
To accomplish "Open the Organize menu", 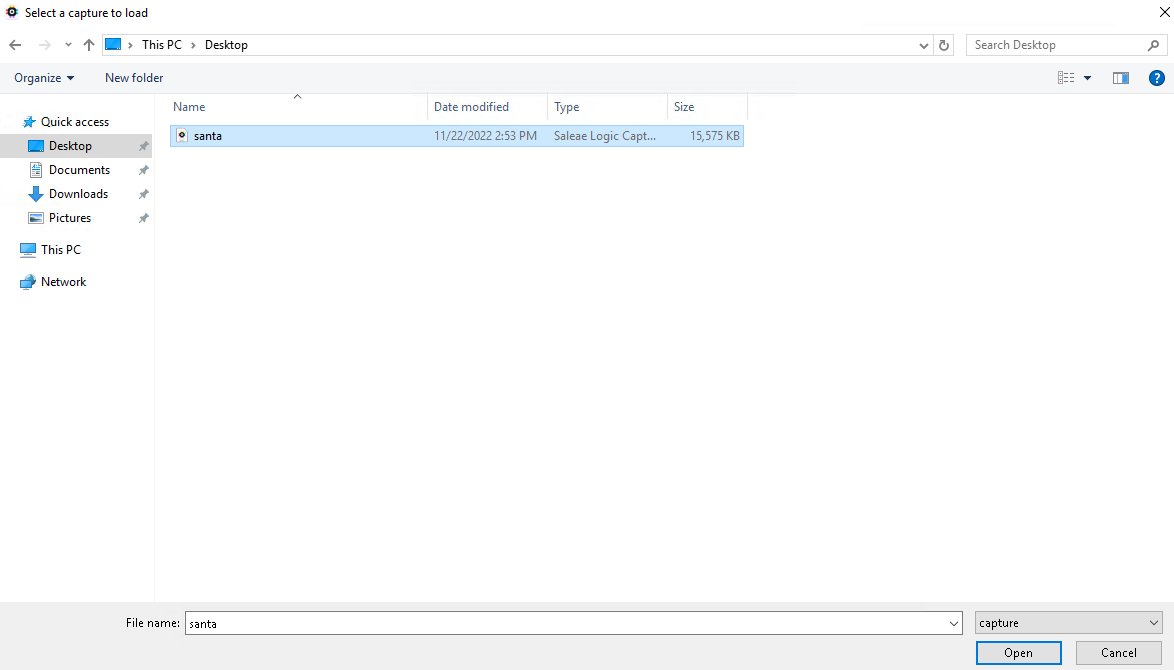I will coord(44,78).
